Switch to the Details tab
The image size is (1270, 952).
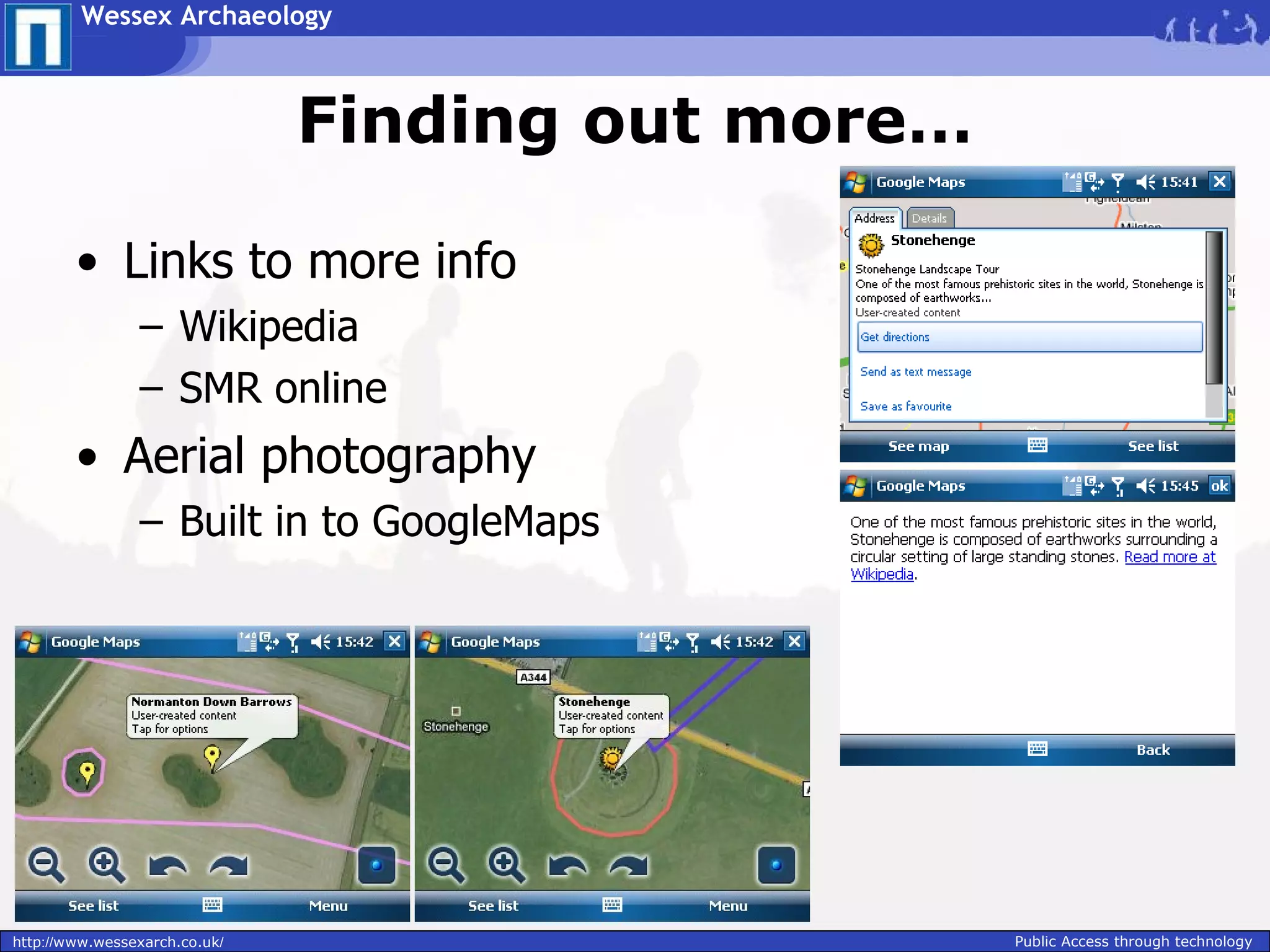pos(929,218)
